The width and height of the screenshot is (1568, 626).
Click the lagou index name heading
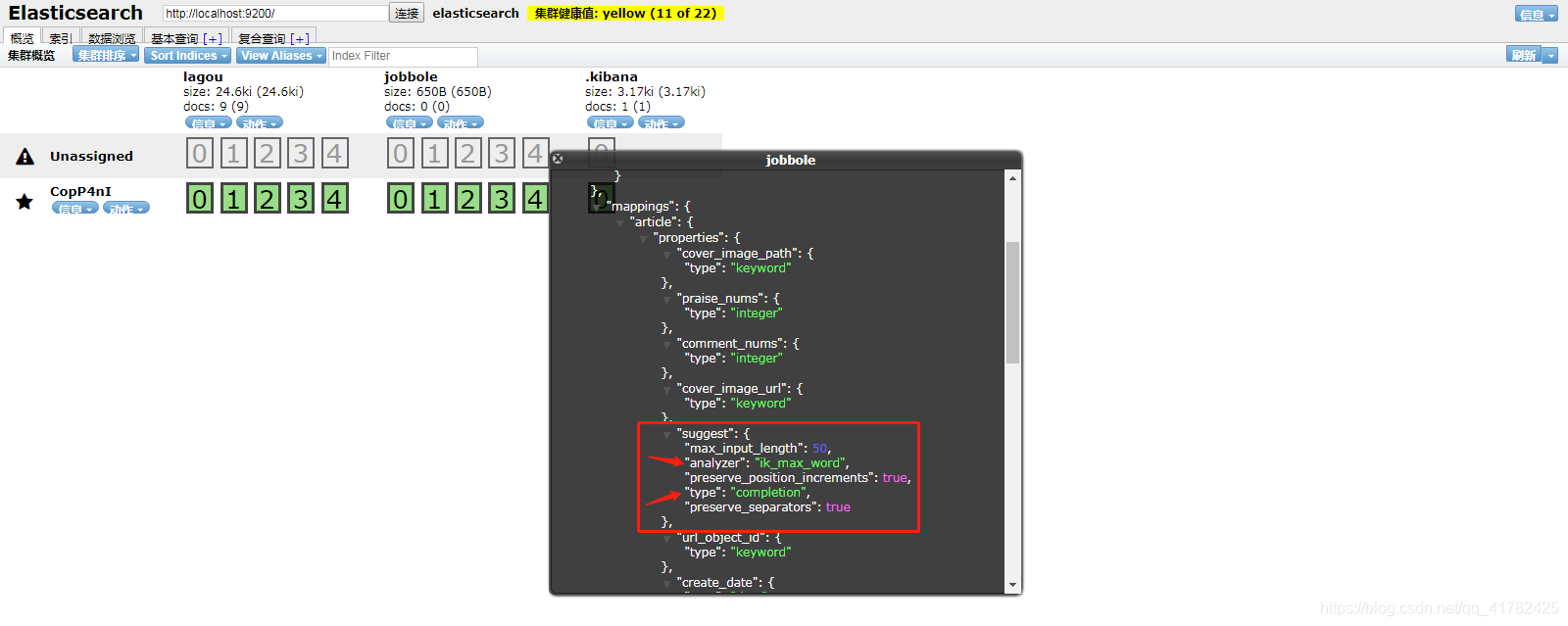tap(203, 76)
